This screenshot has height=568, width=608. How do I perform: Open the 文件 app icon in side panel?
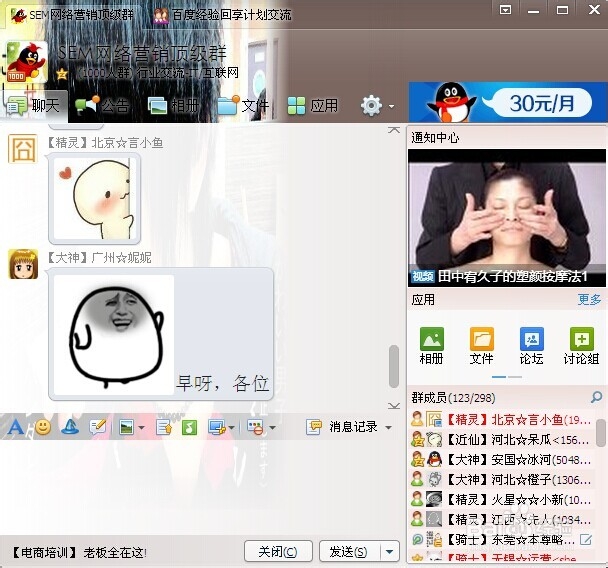point(482,346)
